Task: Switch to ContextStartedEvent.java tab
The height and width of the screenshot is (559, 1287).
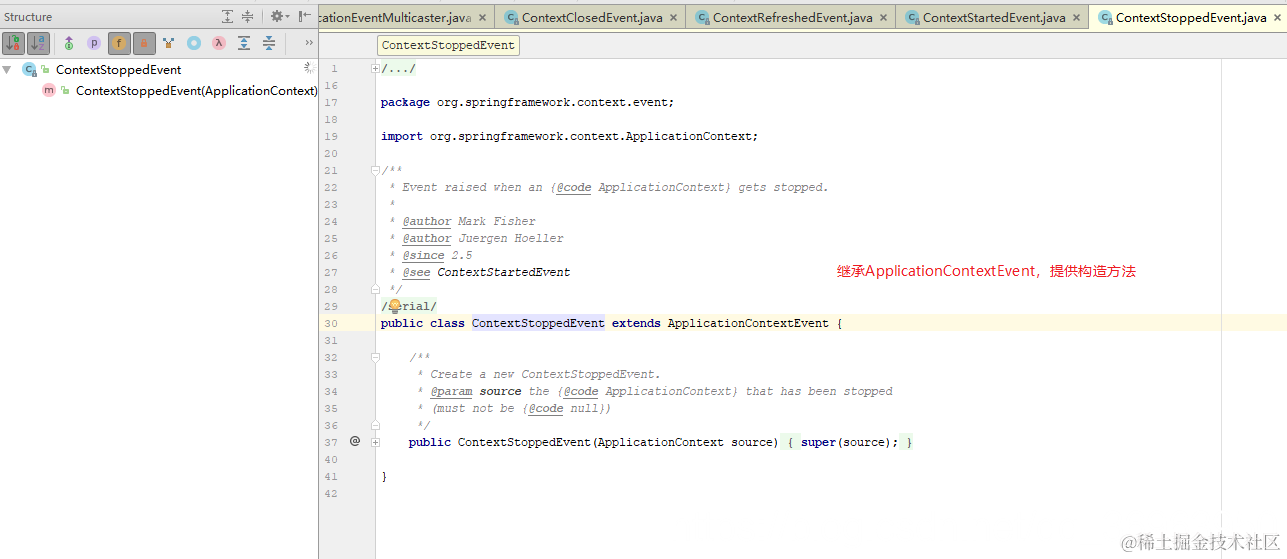Action: (x=994, y=18)
